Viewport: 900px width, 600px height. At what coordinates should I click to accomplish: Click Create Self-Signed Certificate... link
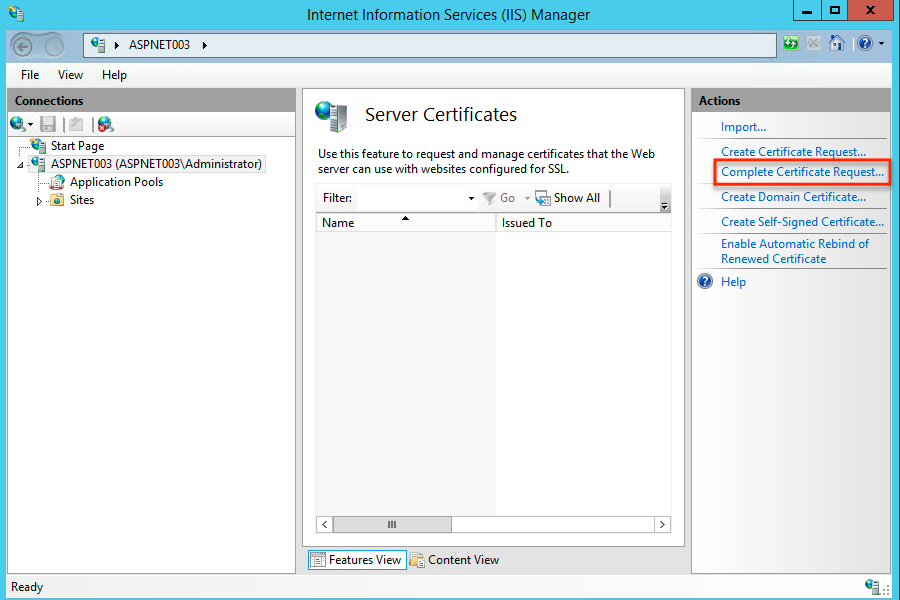(x=802, y=222)
